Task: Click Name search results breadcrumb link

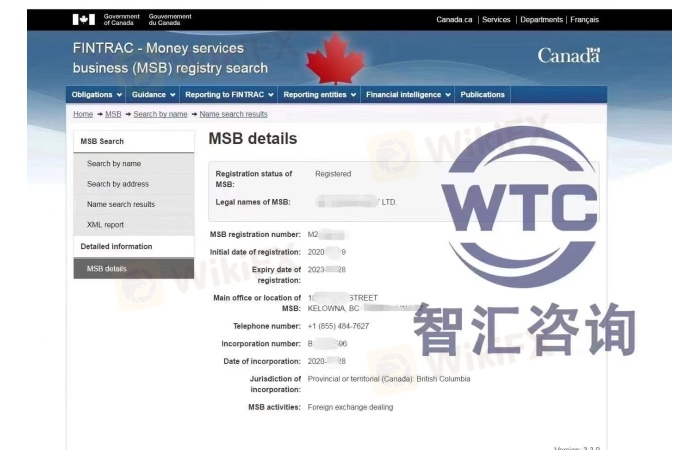Action: (x=233, y=114)
